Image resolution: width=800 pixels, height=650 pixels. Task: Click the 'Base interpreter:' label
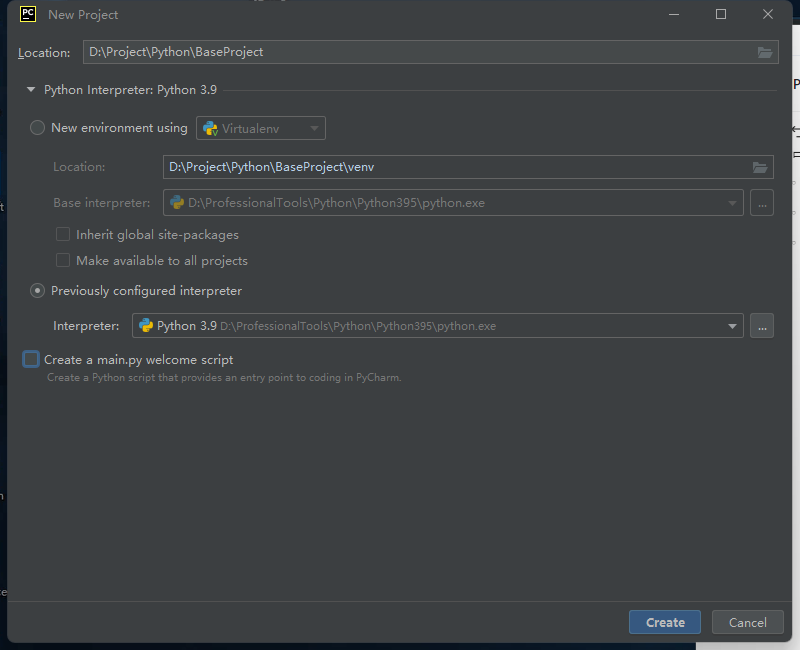click(x=102, y=203)
